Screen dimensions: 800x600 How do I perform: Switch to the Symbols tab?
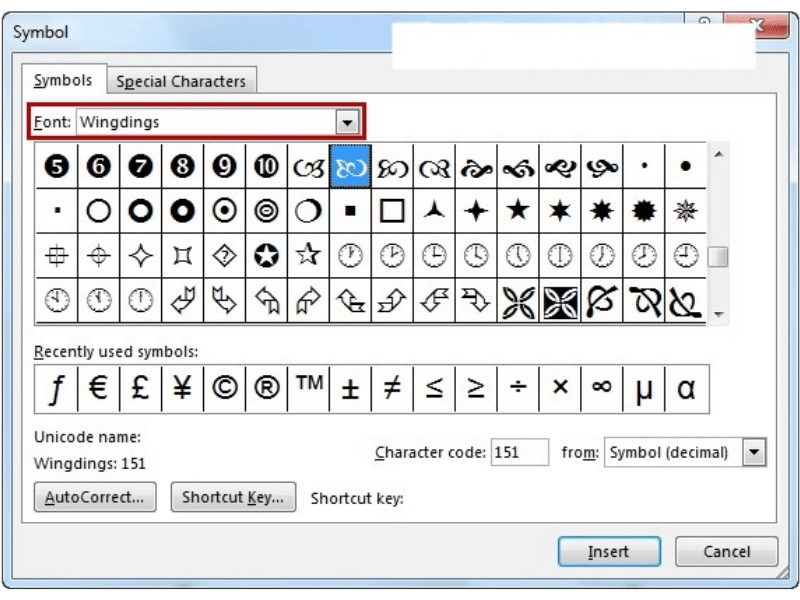(x=63, y=81)
